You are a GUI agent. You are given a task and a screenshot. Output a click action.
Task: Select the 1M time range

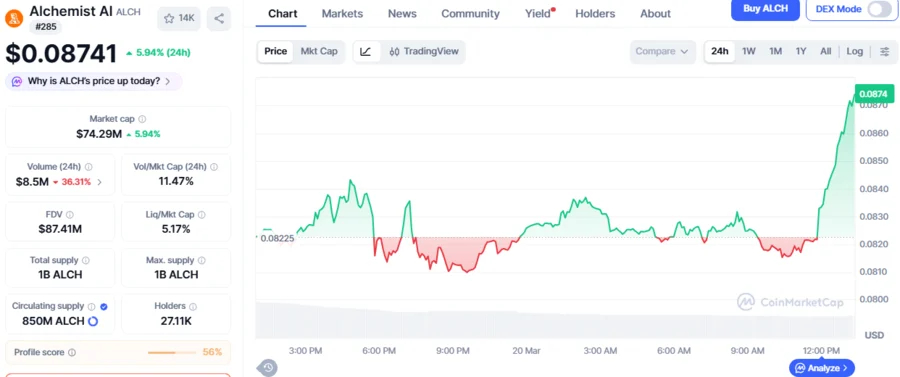click(775, 52)
